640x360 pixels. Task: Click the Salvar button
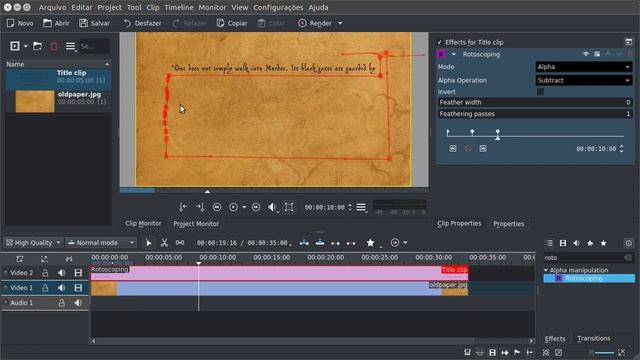94,23
